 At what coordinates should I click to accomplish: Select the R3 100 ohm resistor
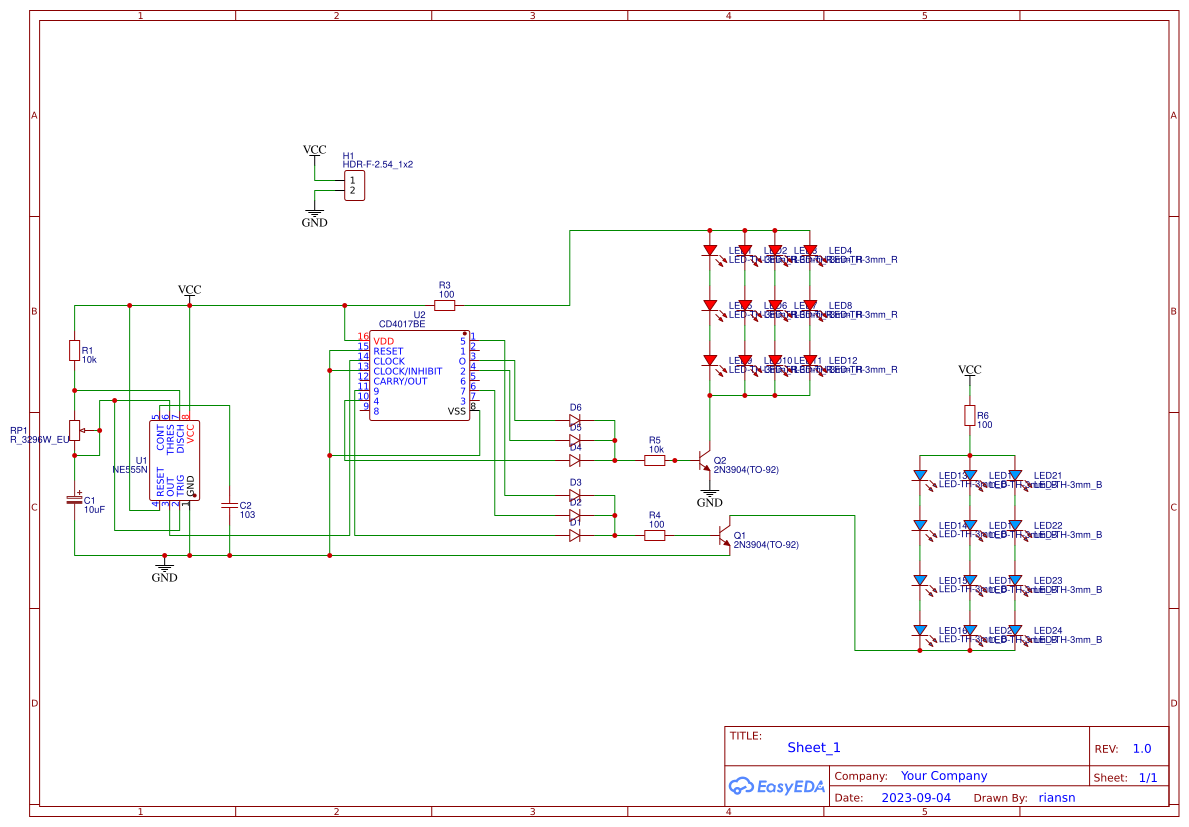point(445,305)
